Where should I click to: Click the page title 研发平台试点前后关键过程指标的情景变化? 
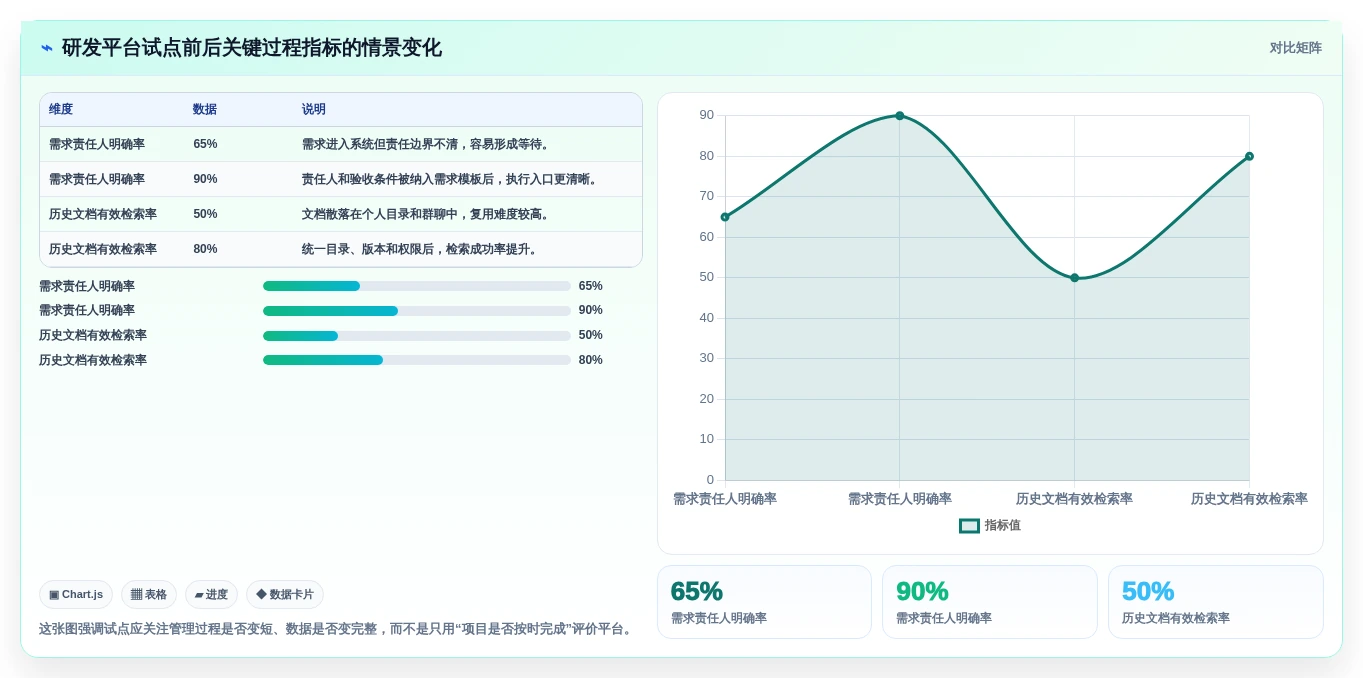point(252,48)
